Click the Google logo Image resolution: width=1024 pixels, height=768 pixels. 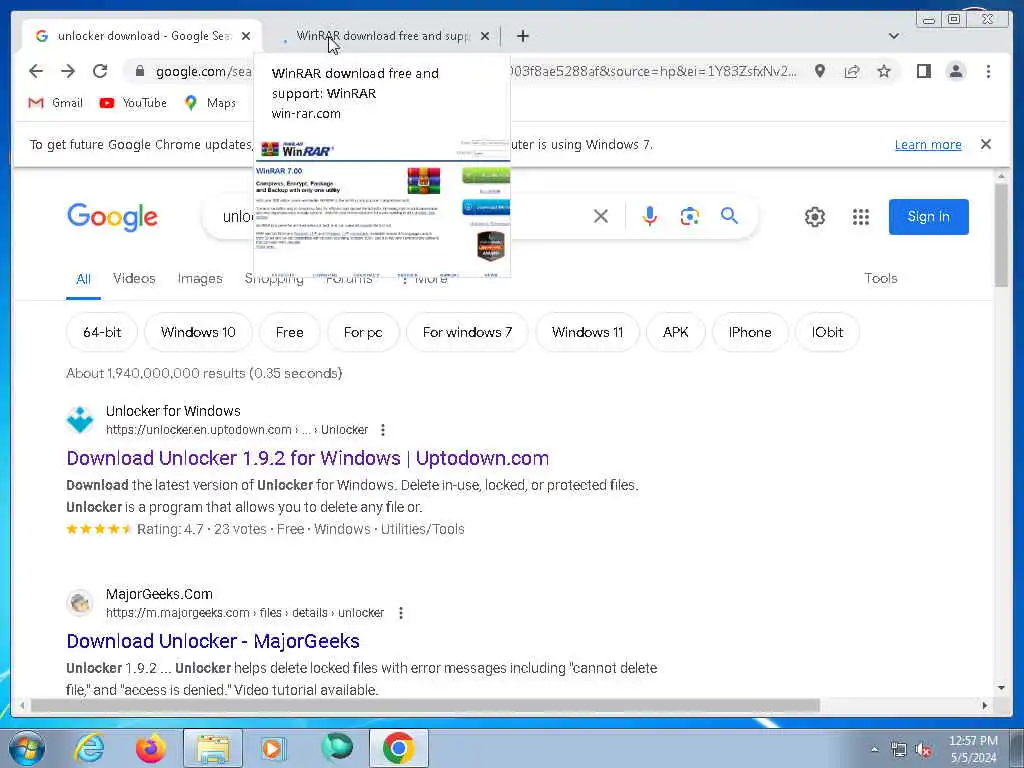pyautogui.click(x=112, y=217)
